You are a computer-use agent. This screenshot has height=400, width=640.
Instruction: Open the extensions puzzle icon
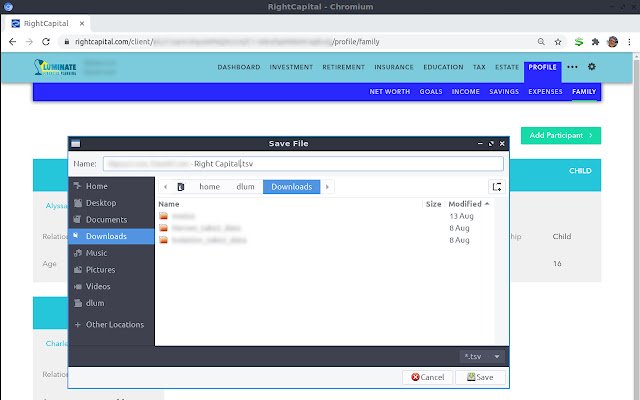596,42
